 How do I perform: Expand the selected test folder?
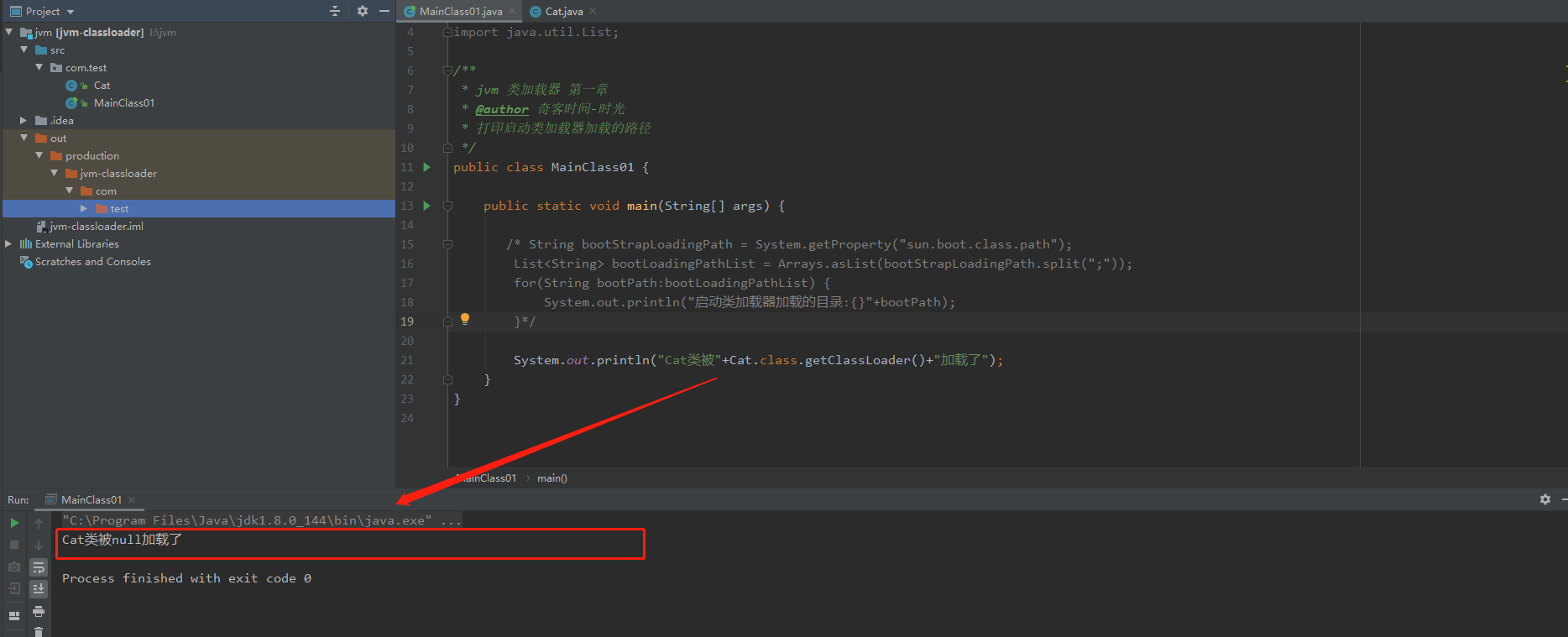(84, 208)
